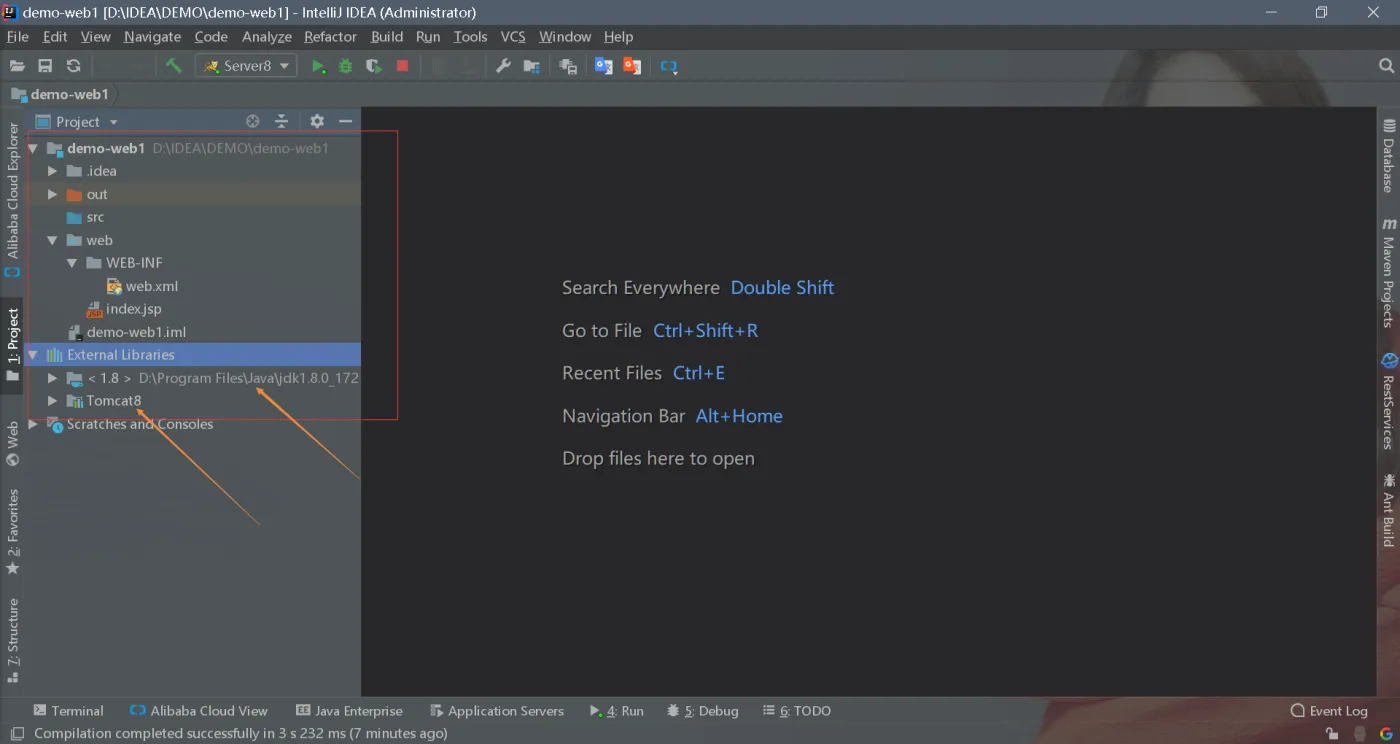This screenshot has width=1400, height=744.
Task: Collapse the demo-web1 root node arrow
Action: coord(33,148)
